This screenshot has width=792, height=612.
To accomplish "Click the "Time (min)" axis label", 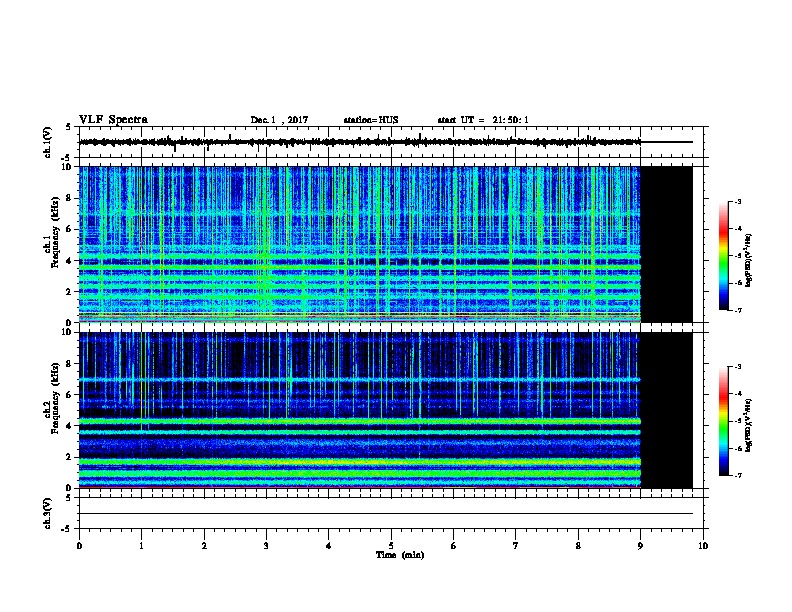I will pyautogui.click(x=400, y=555).
